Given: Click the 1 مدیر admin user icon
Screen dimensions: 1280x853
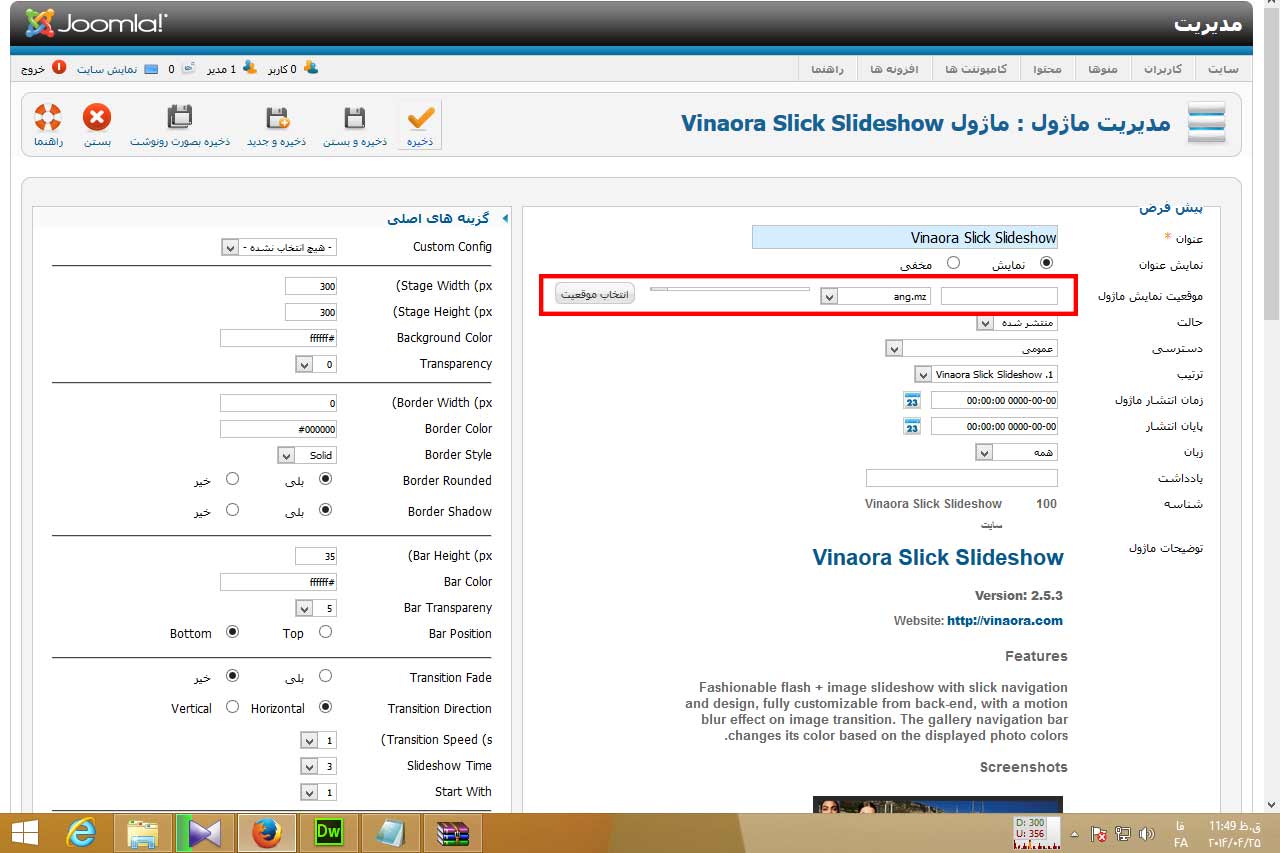Looking at the screenshot, I should tap(249, 68).
